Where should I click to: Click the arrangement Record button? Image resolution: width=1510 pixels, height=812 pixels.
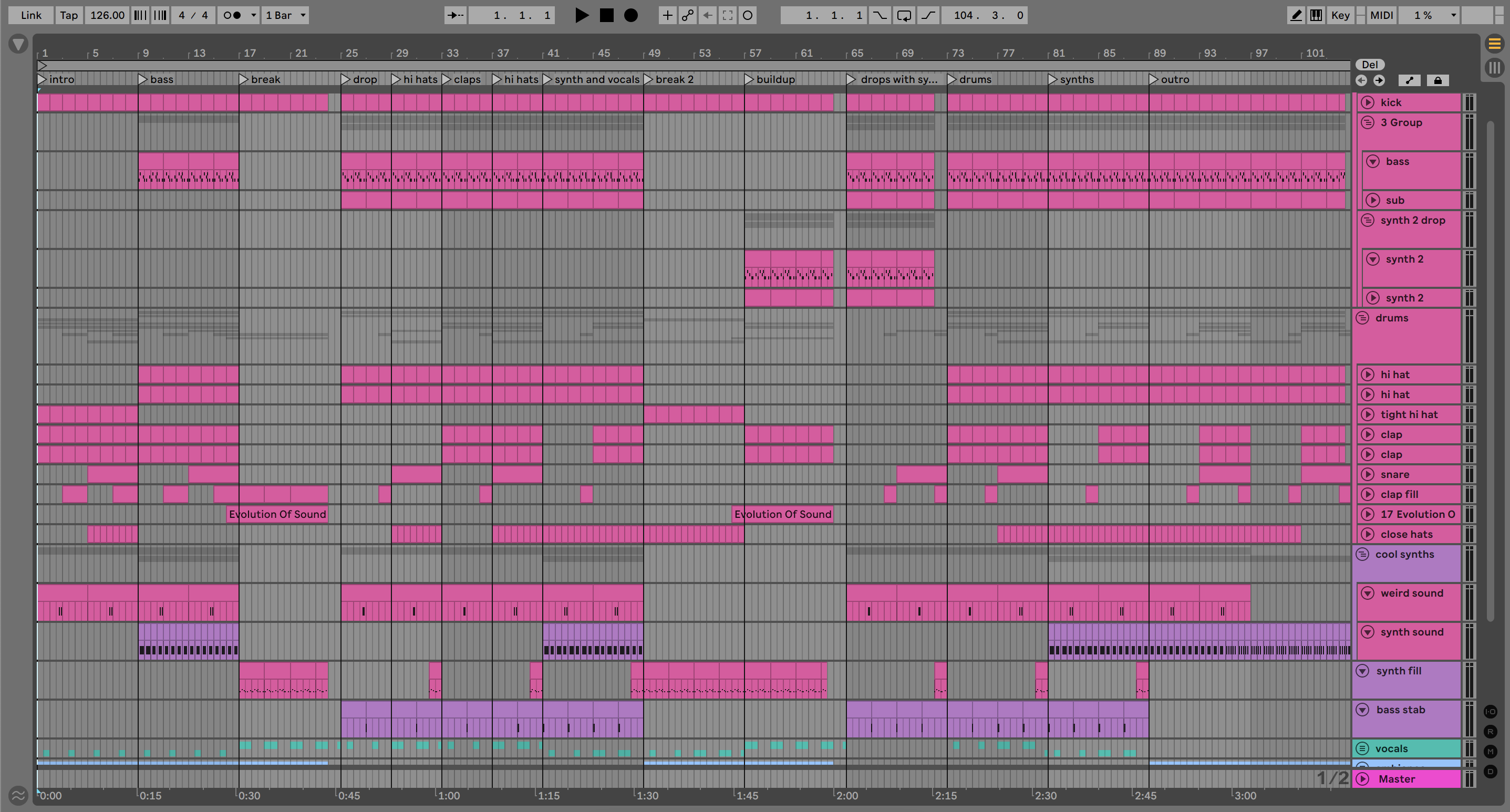tap(630, 15)
